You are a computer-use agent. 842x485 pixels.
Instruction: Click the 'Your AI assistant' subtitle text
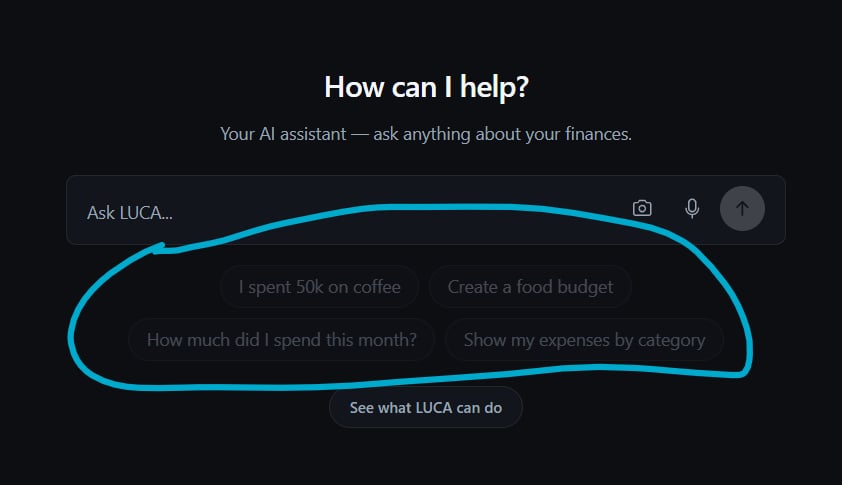[x=426, y=134]
